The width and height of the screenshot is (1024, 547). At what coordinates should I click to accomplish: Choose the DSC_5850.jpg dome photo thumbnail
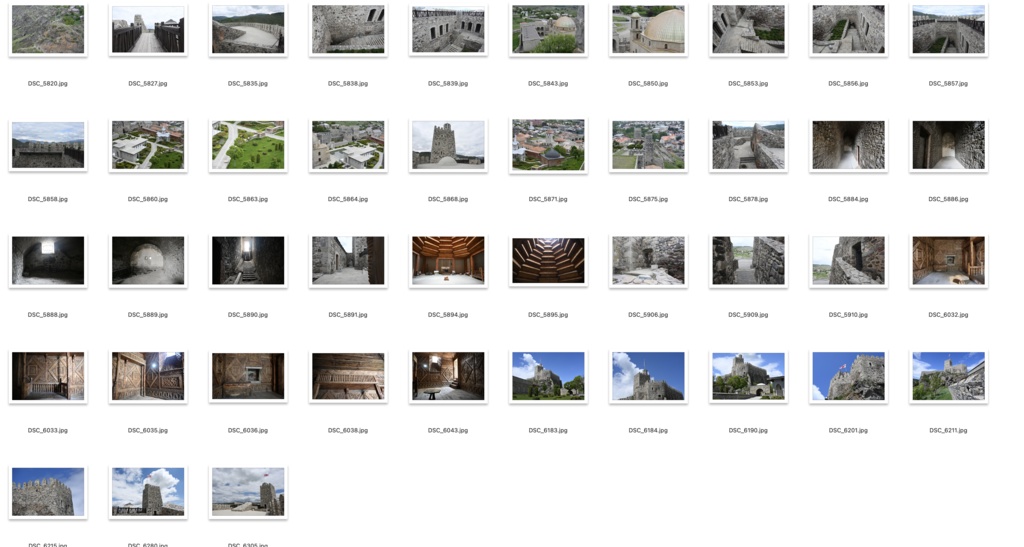(648, 29)
